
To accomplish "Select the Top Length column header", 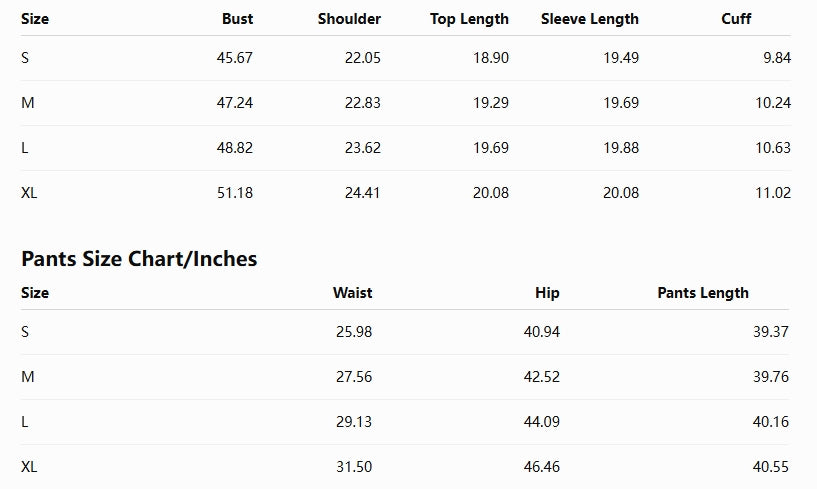I will click(469, 19).
